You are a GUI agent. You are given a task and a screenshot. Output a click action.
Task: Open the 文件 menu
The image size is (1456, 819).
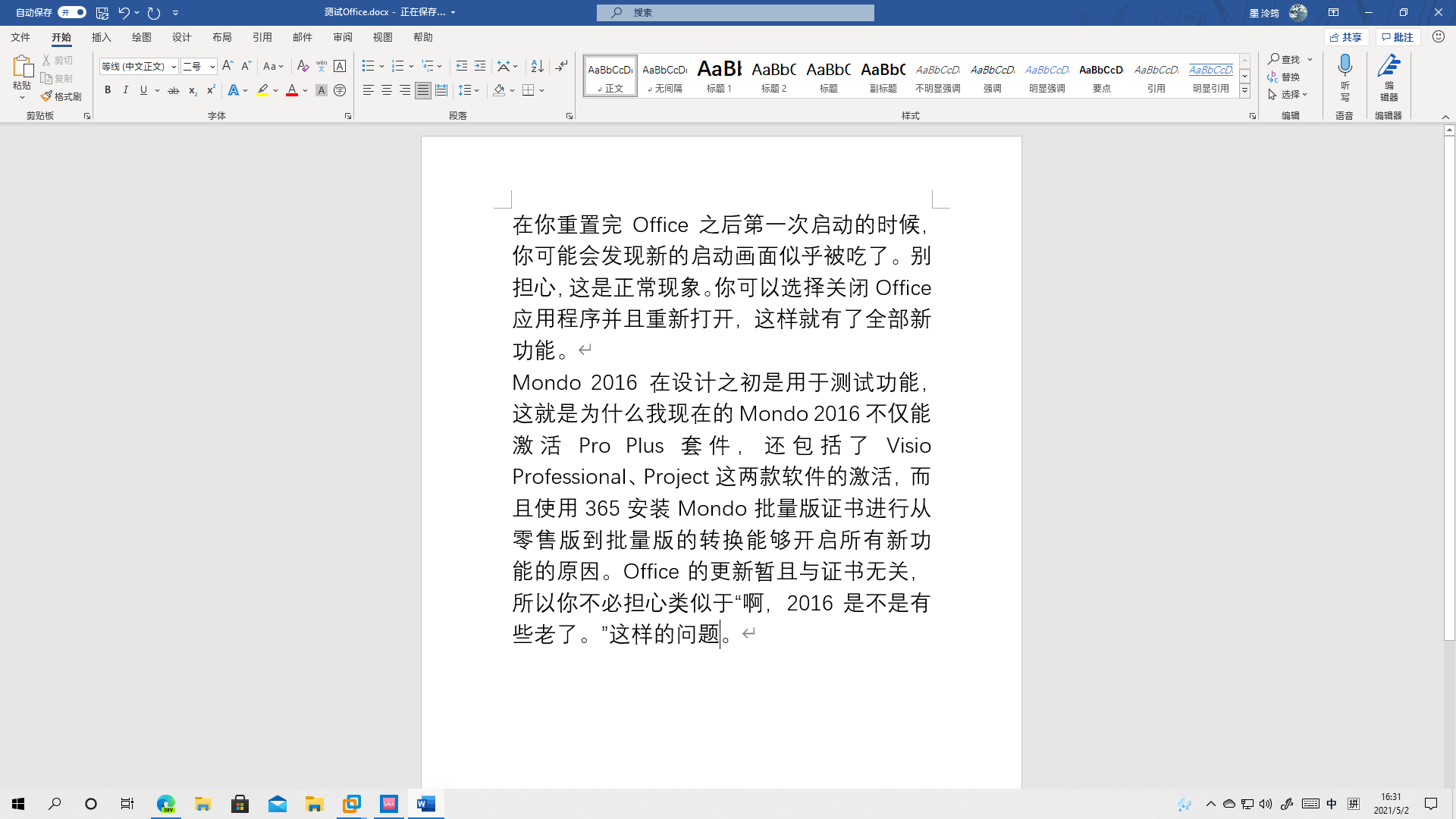point(20,37)
